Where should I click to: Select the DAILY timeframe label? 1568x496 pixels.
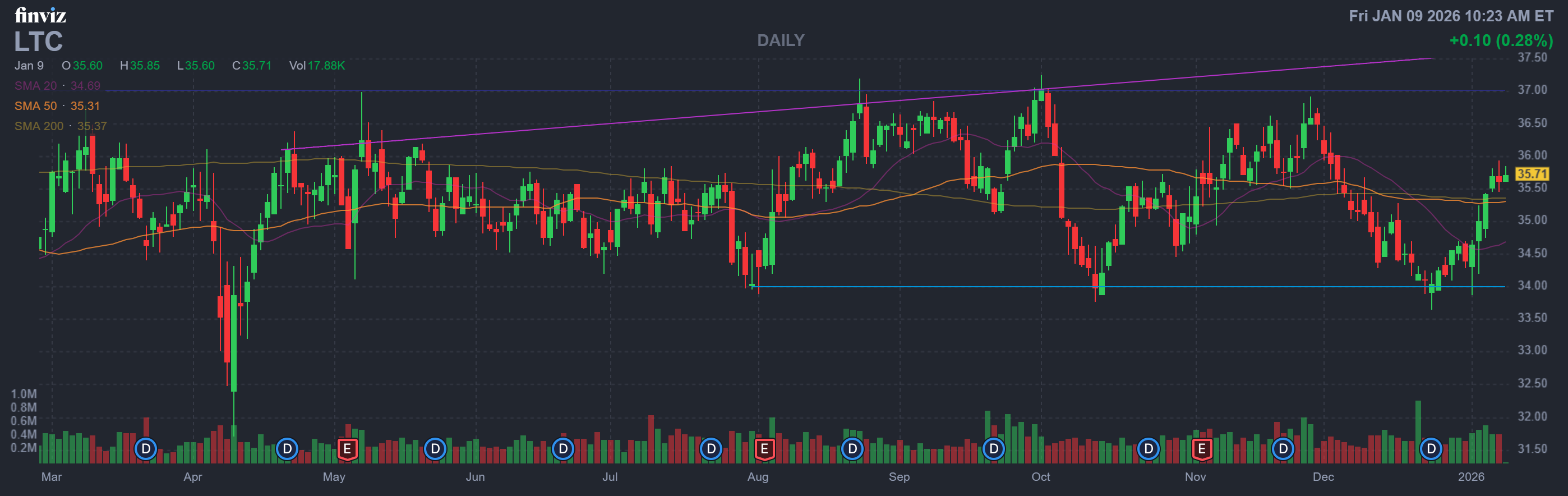[x=780, y=40]
